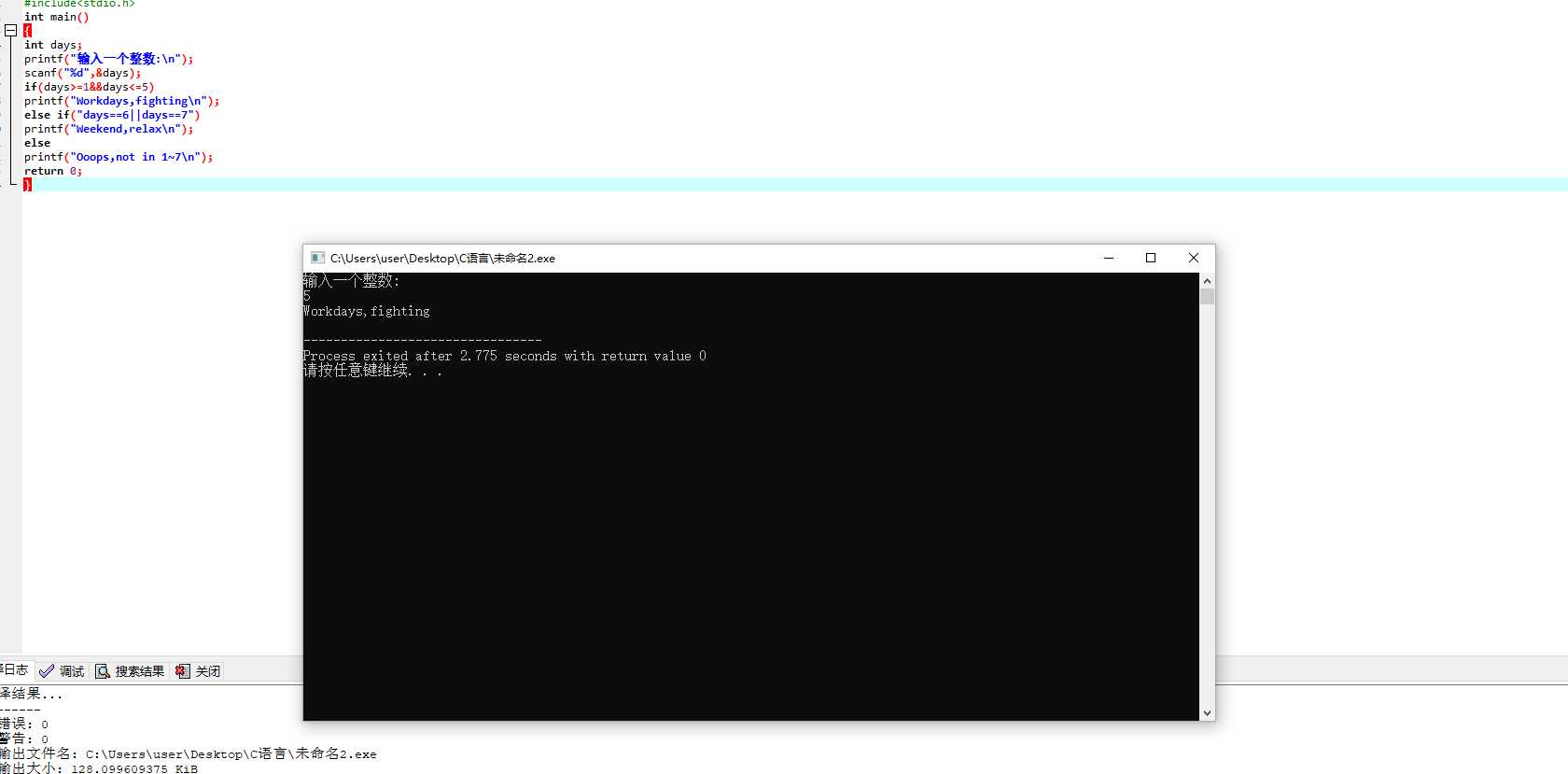Click the if(days>=1&&days<=5) line
The height and width of the screenshot is (774, 1568).
89,87
